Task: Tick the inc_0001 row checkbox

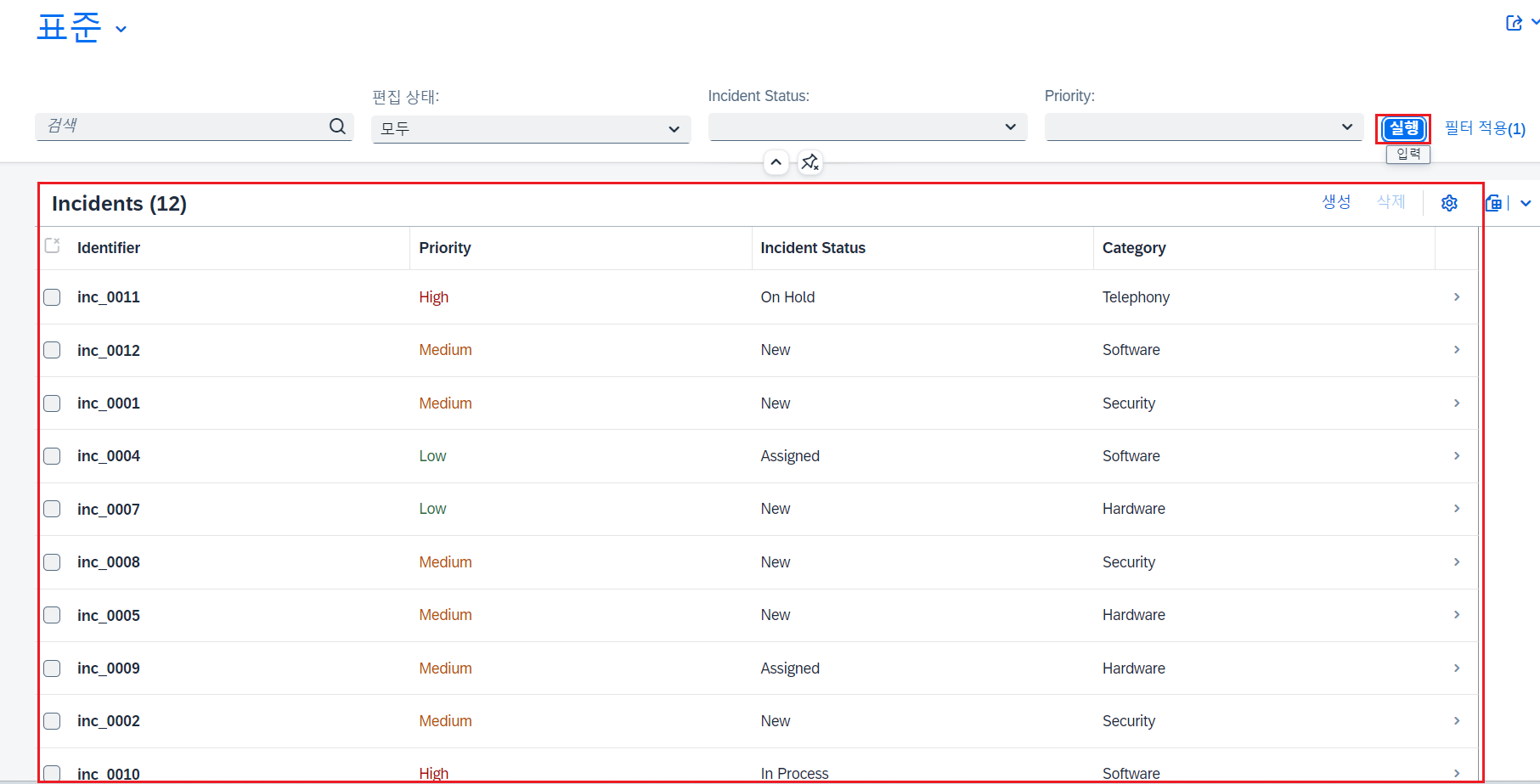Action: click(52, 403)
